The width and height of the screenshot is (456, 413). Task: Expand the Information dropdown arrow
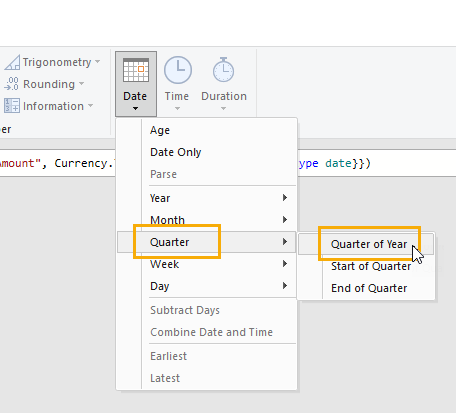(90, 106)
